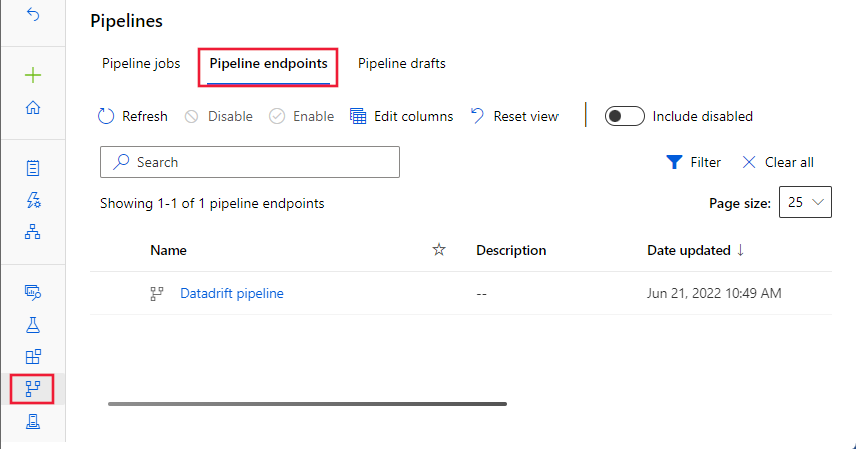Open the Notebooks clipboard icon in sidebar
Viewport: 856px width, 449px height.
pos(33,168)
